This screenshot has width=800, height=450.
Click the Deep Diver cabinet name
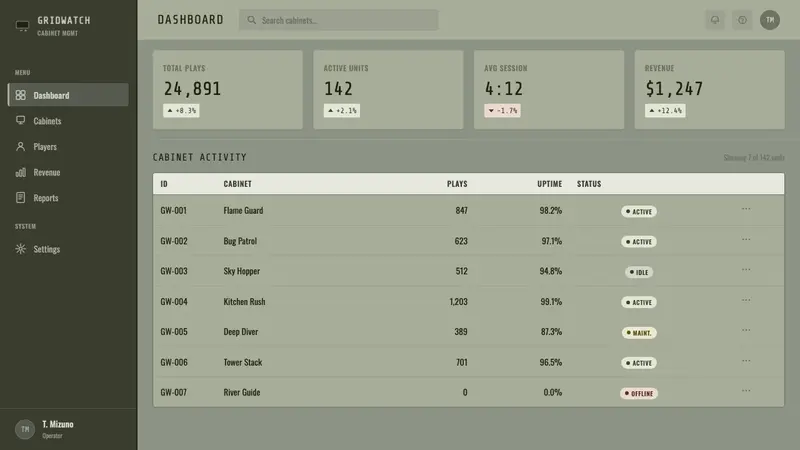pos(241,332)
